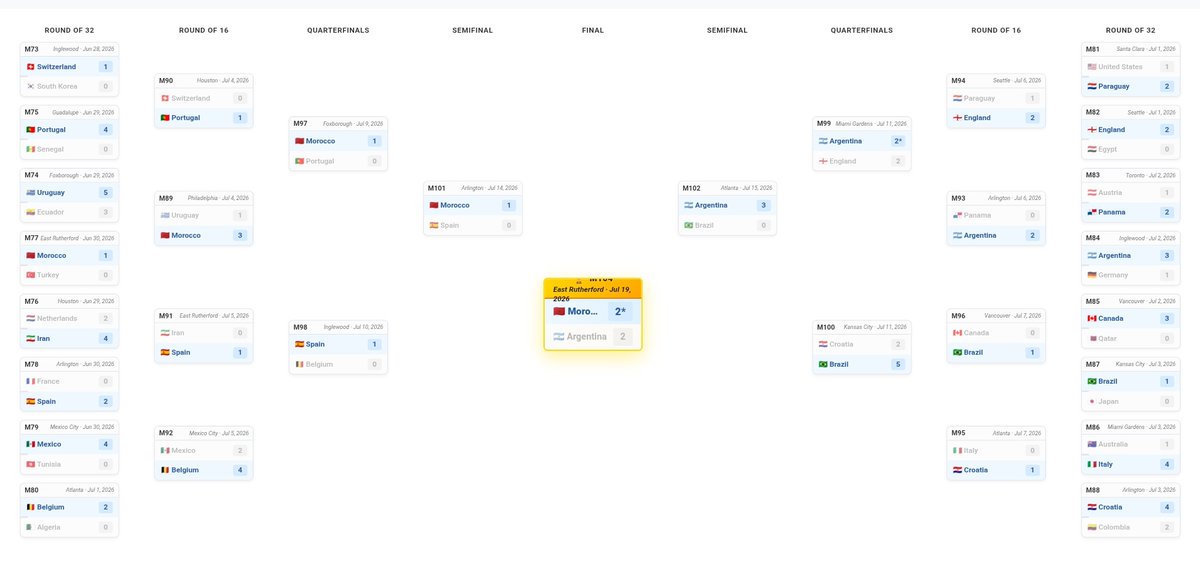Viewport: 1200px width, 573px height.
Task: Click Australia team name in M86
Action: [1114, 445]
